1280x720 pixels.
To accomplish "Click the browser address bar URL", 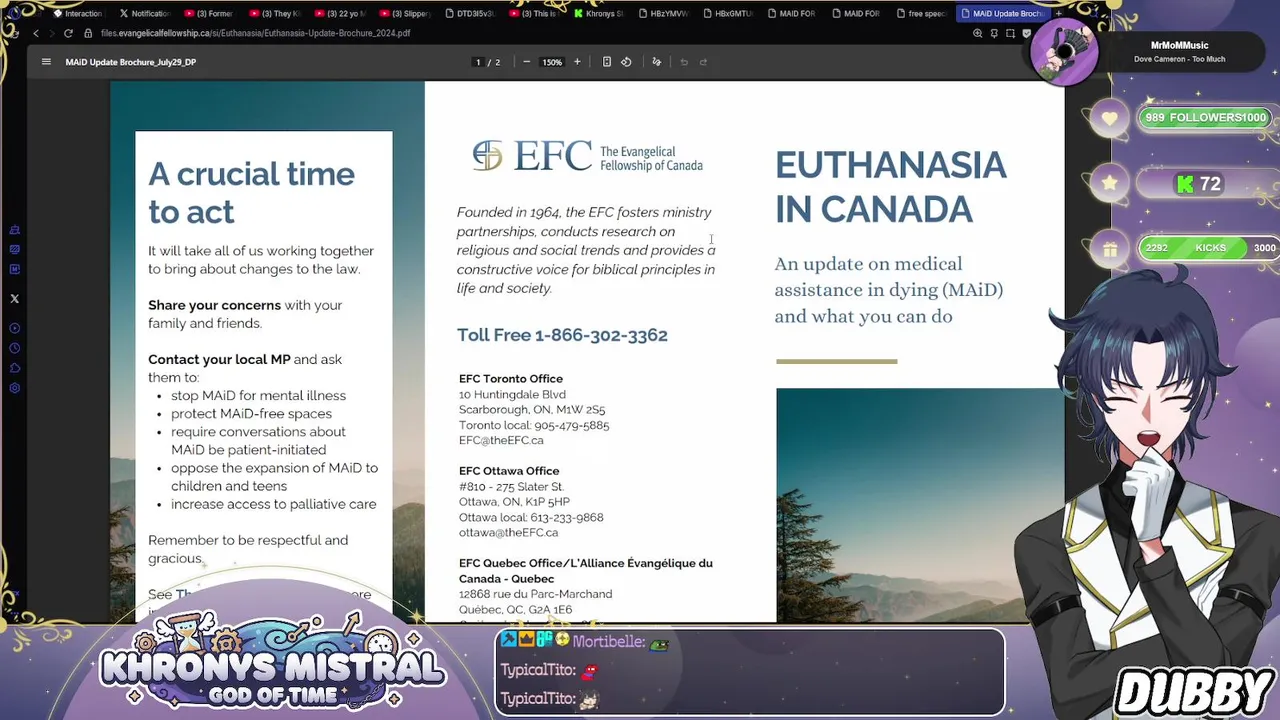I will pos(255,33).
